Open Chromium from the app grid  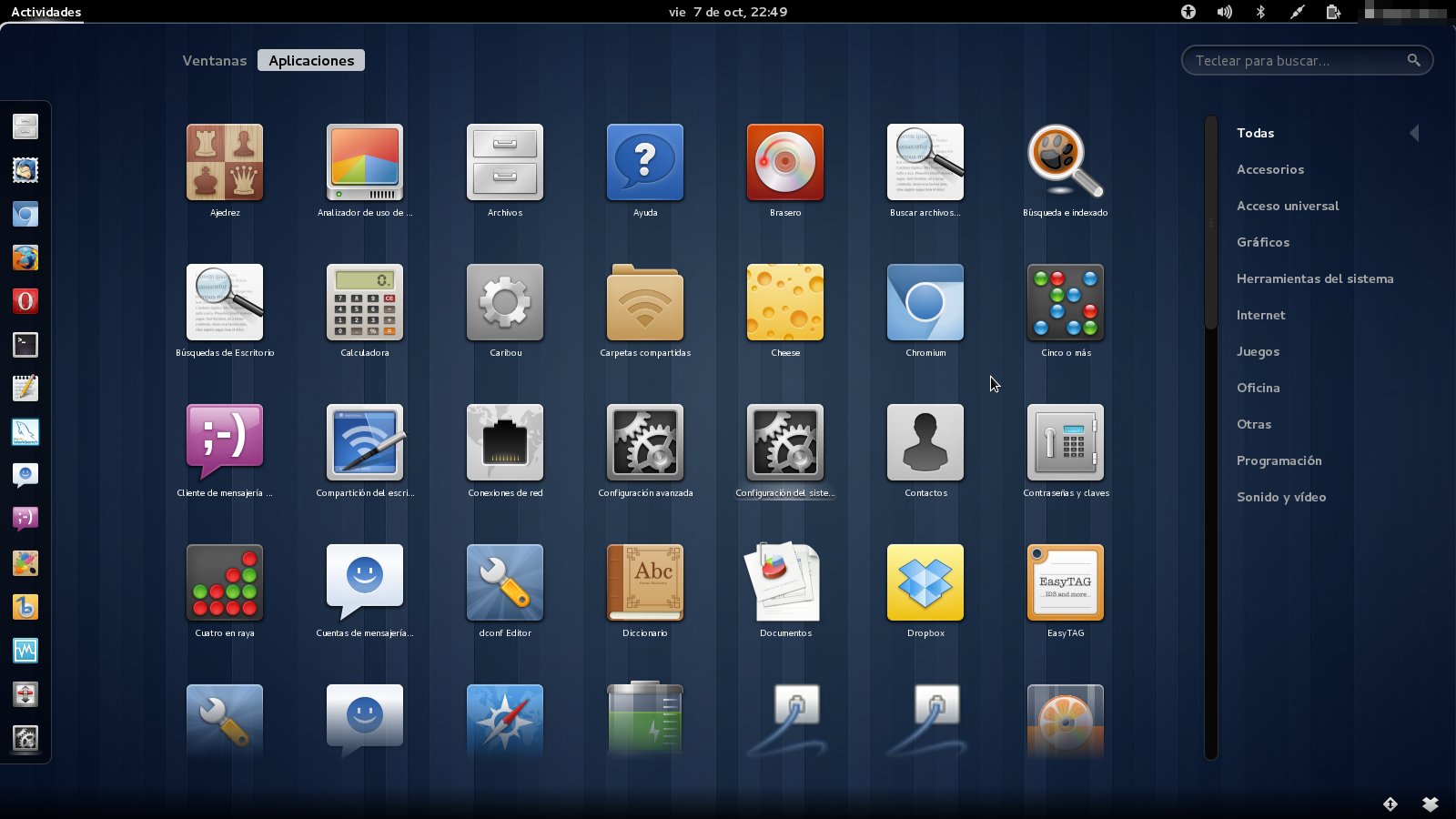tap(925, 303)
